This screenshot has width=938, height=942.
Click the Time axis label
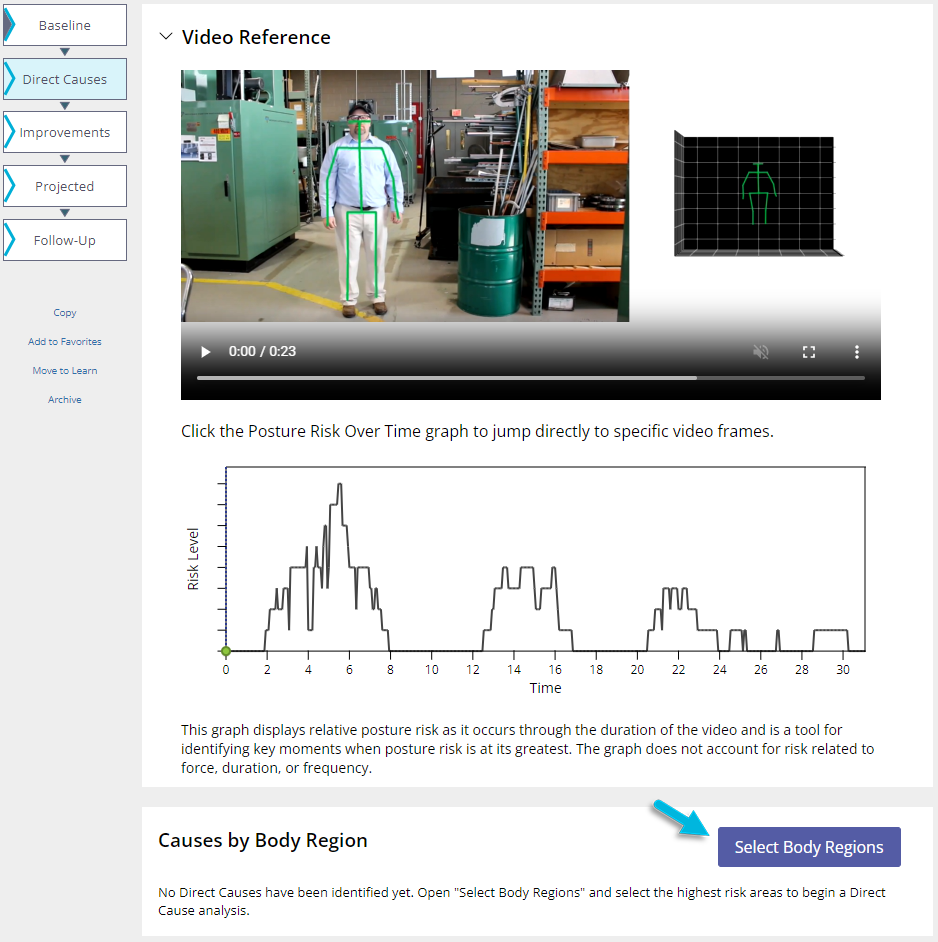pos(546,688)
